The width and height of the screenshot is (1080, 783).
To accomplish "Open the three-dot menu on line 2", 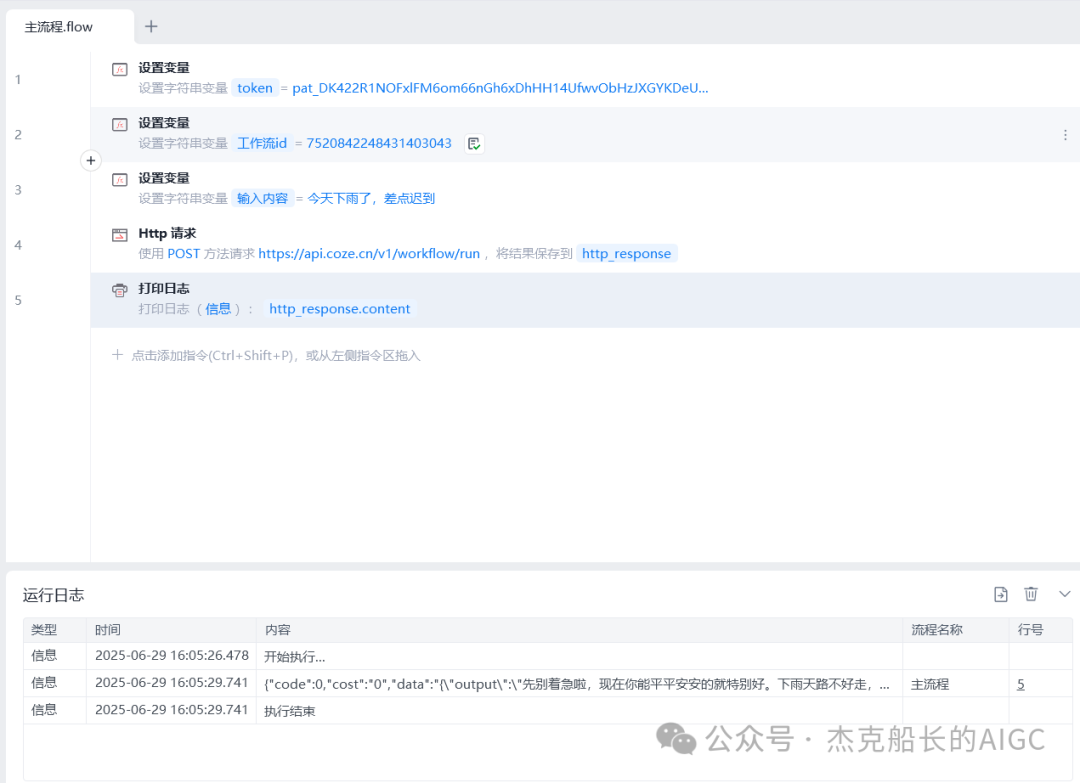I will [x=1065, y=135].
